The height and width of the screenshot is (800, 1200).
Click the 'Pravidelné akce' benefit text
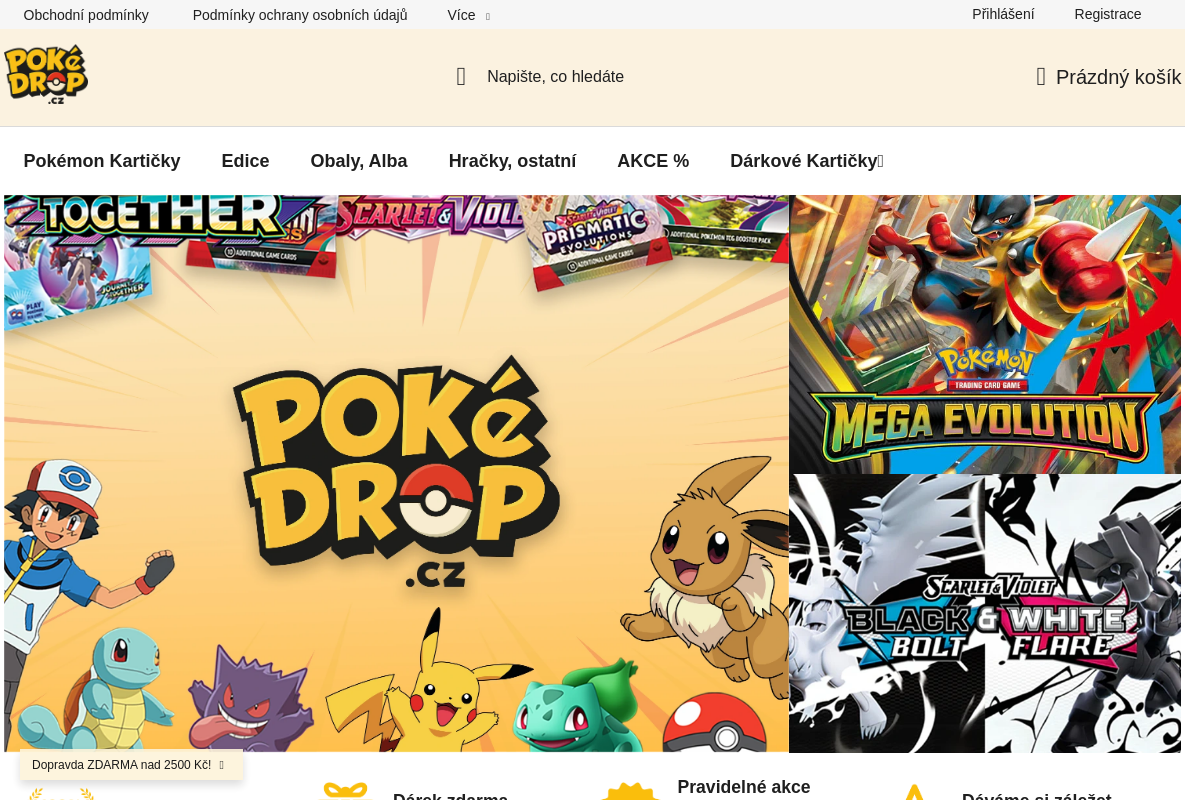point(744,787)
